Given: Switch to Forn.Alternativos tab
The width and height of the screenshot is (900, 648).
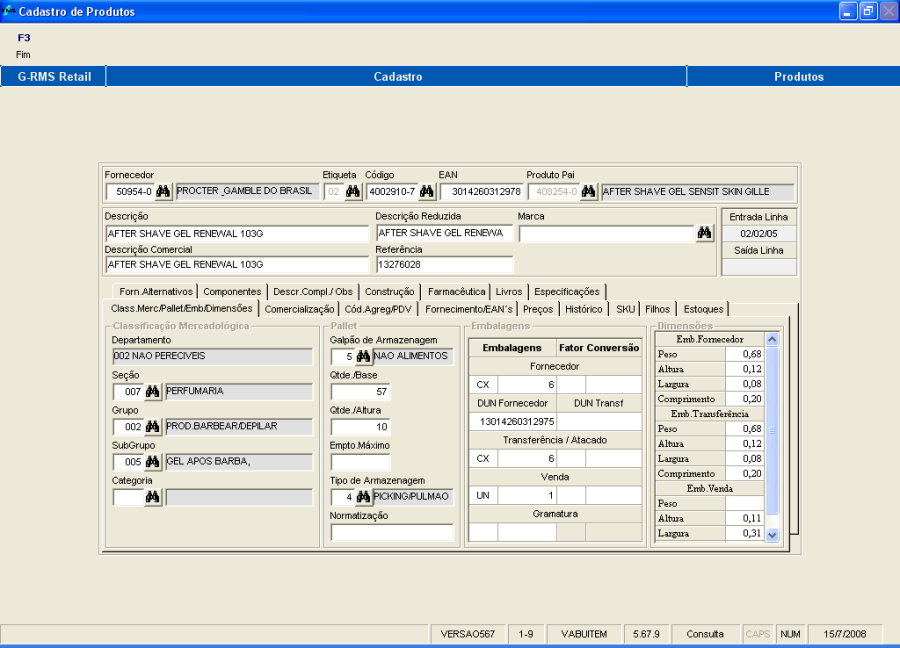Looking at the screenshot, I should coord(156,292).
